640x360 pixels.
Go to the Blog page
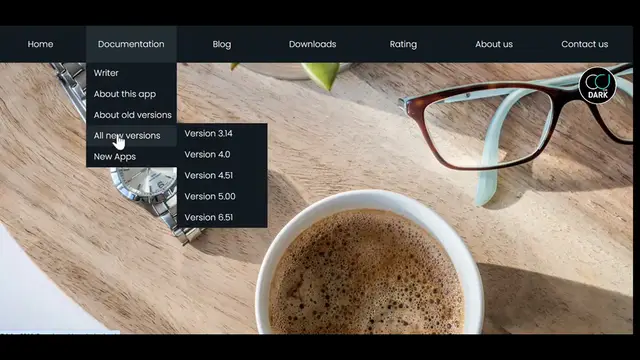click(222, 44)
